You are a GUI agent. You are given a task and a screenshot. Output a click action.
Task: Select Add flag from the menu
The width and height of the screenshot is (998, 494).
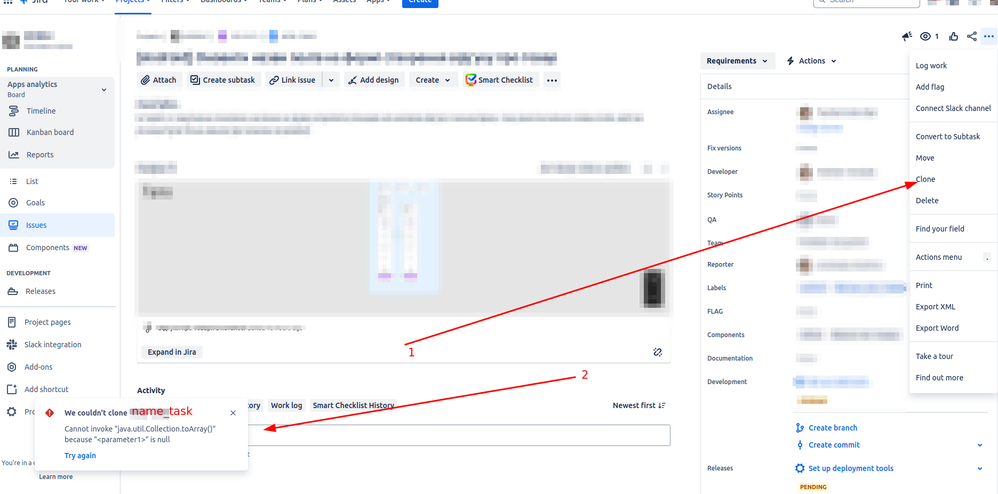[930, 87]
